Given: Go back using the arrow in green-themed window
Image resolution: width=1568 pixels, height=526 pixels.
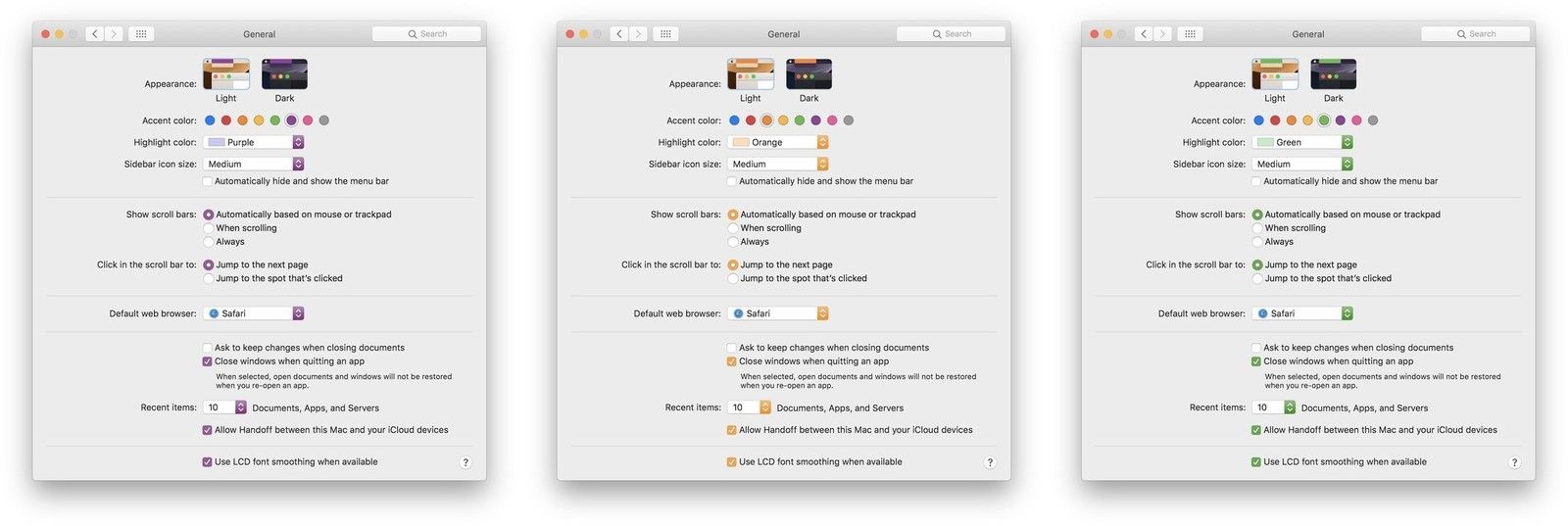Looking at the screenshot, I should (x=1143, y=34).
